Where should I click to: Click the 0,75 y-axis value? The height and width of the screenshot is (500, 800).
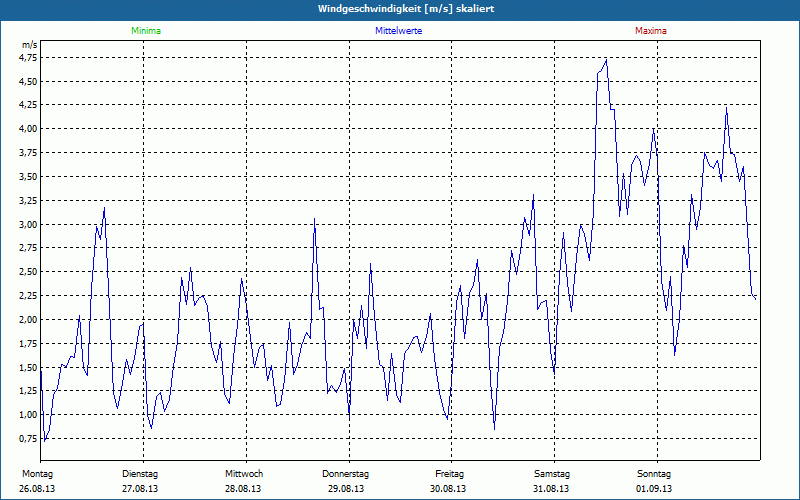[29, 439]
